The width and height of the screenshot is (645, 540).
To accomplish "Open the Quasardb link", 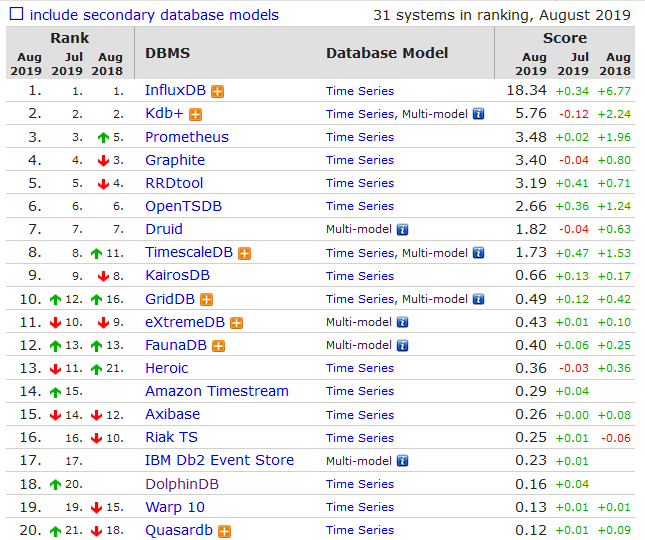I will point(179,530).
